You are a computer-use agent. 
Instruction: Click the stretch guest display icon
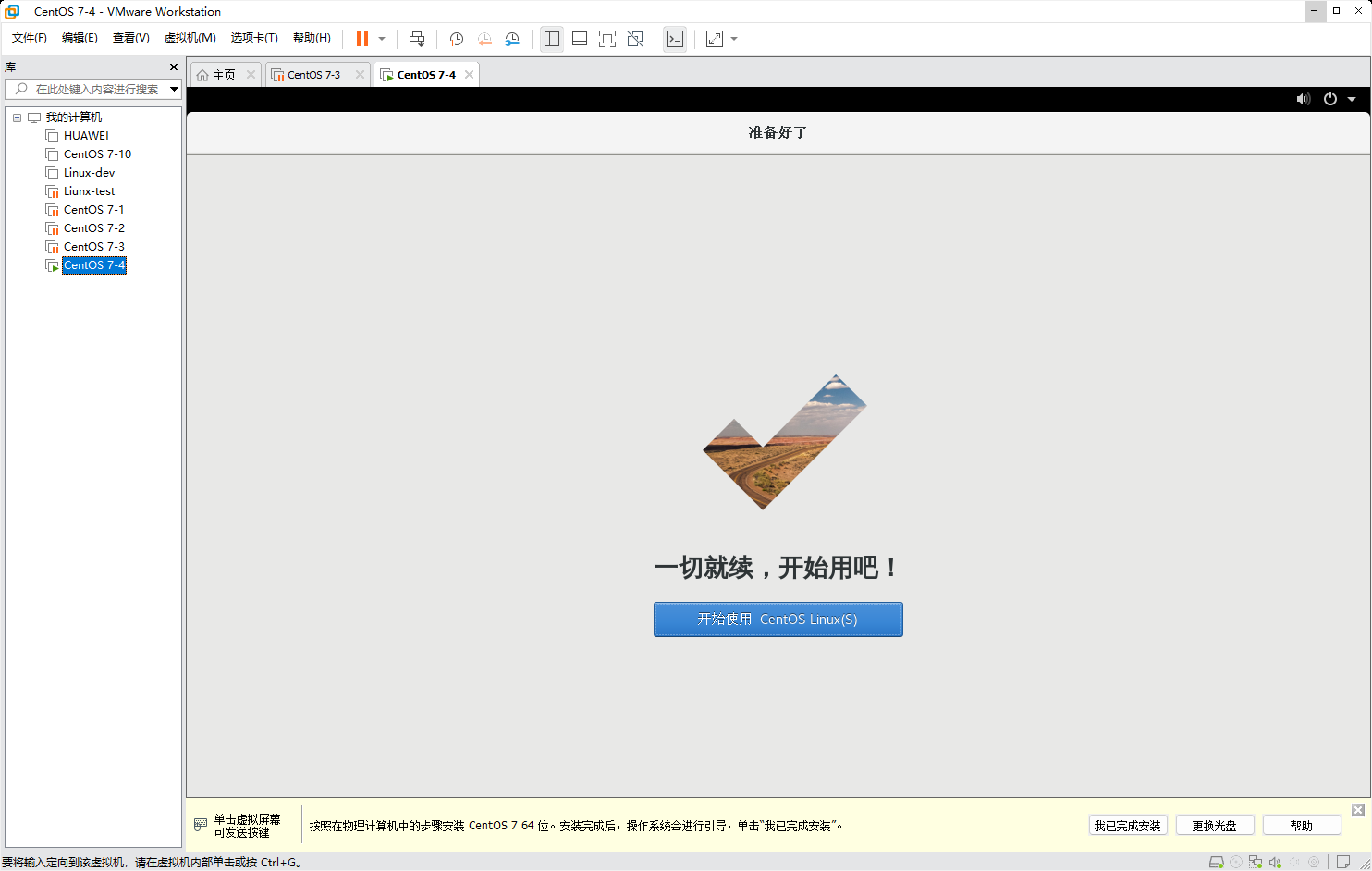point(715,39)
